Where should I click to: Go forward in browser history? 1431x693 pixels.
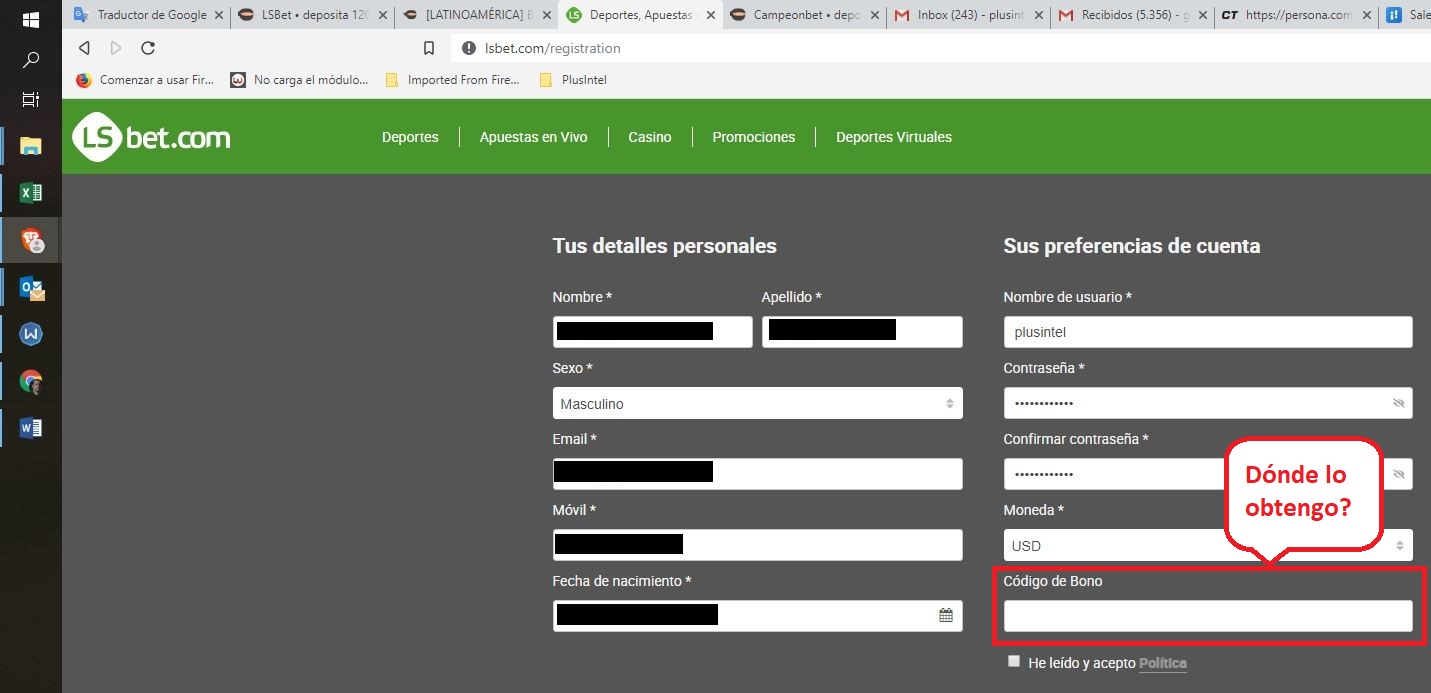[116, 48]
